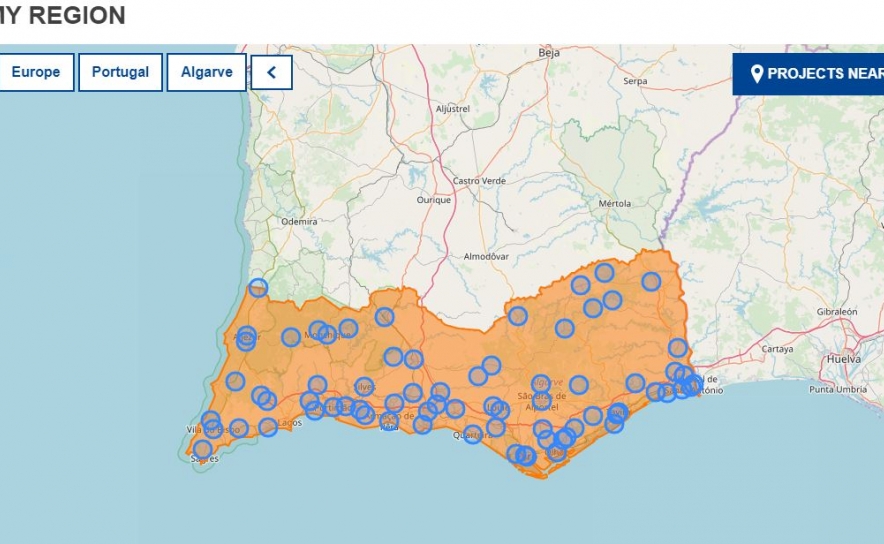Click the Odemira town label

[x=298, y=221]
